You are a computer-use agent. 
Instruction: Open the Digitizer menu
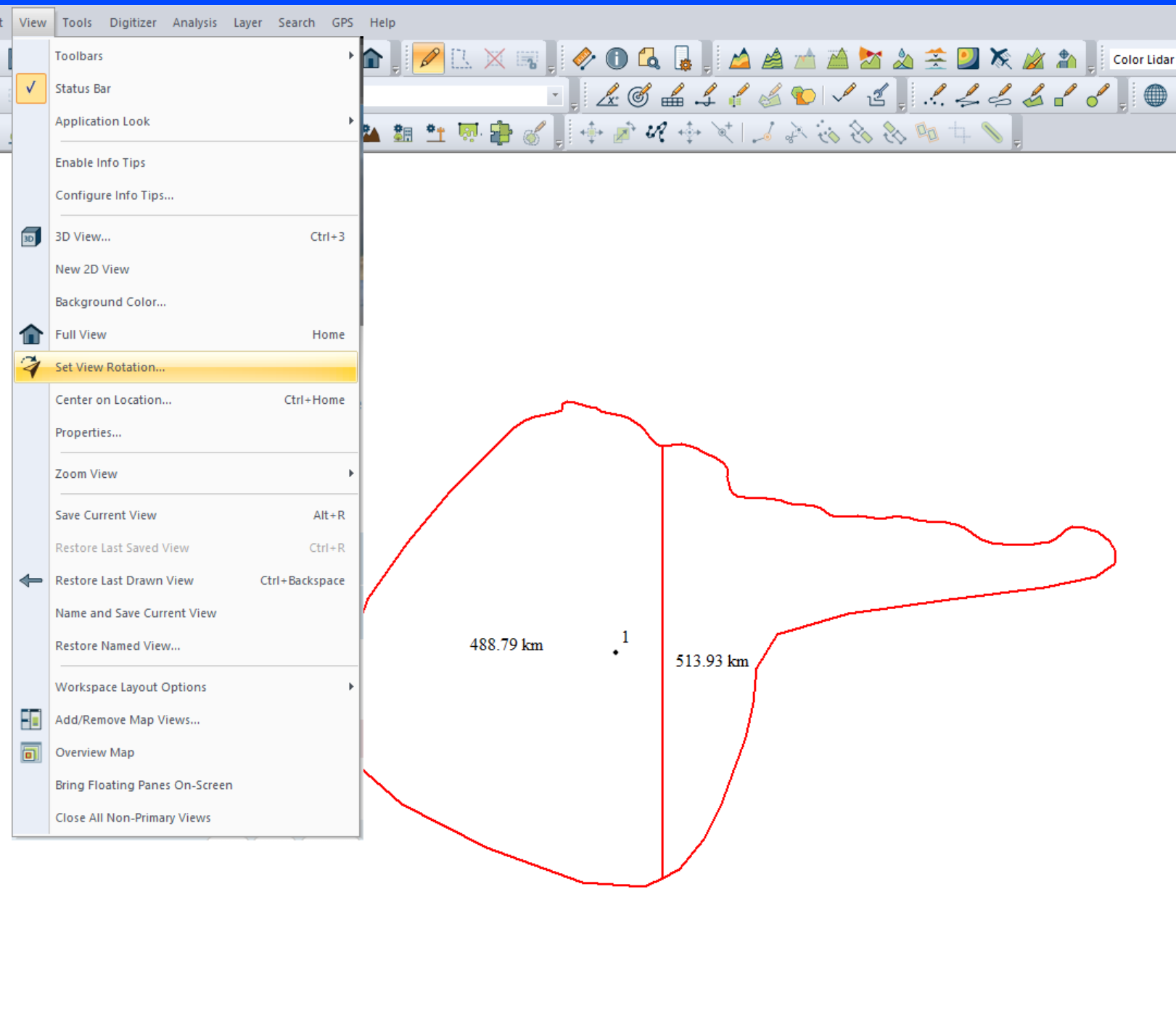[133, 22]
